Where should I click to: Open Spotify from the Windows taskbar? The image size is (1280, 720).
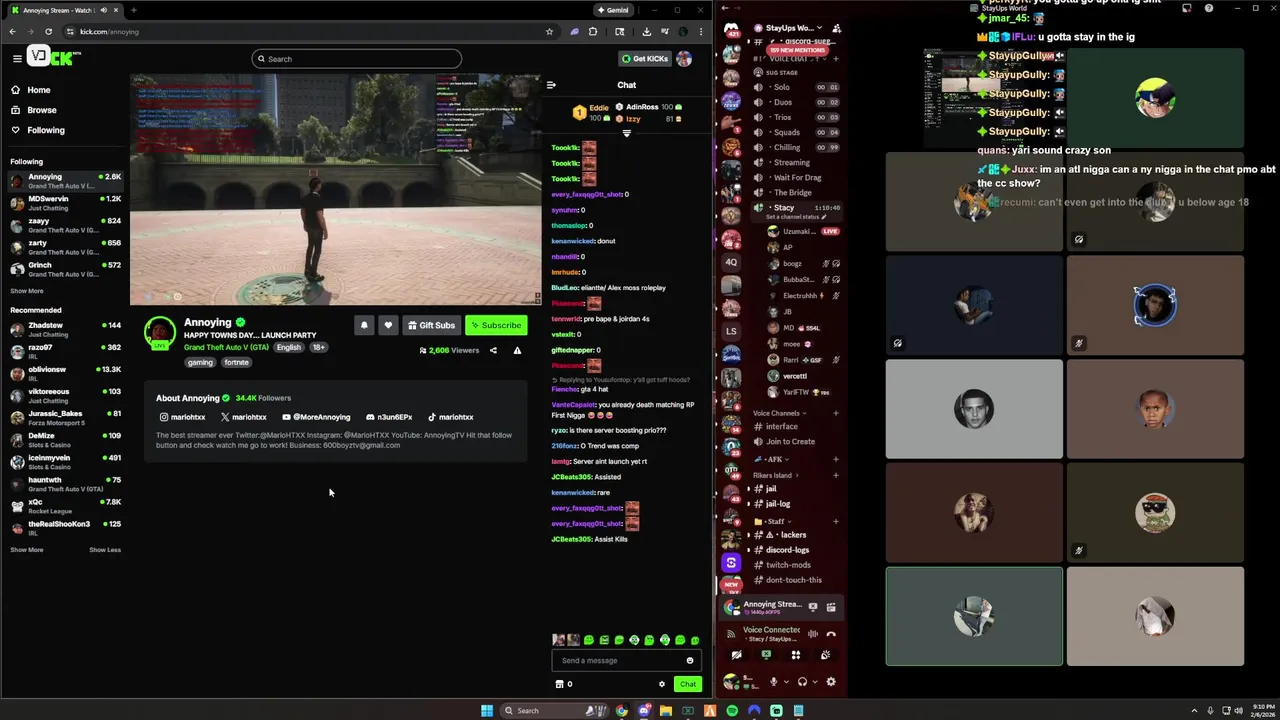pos(732,711)
